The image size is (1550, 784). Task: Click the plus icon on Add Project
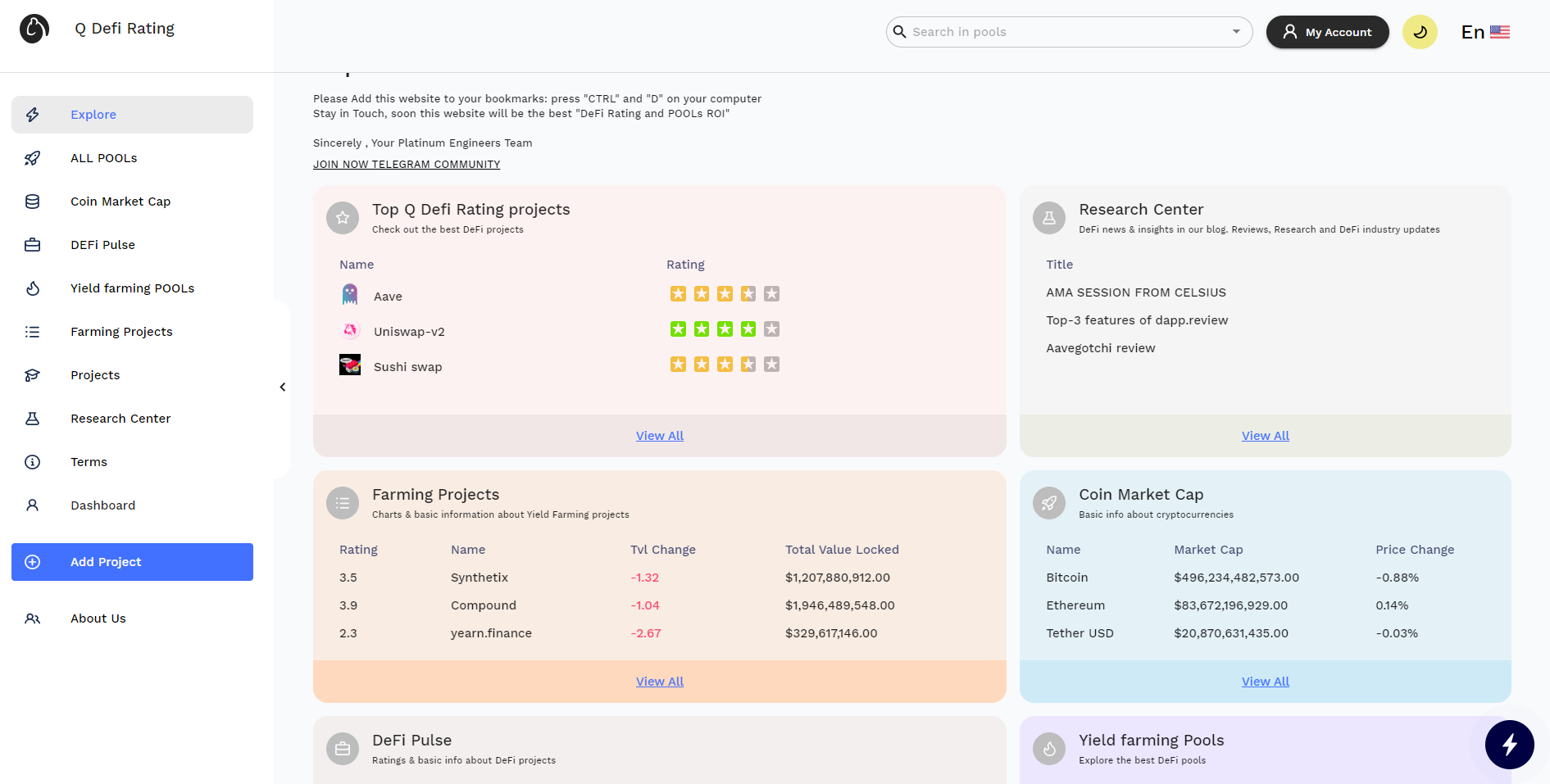[x=33, y=562]
